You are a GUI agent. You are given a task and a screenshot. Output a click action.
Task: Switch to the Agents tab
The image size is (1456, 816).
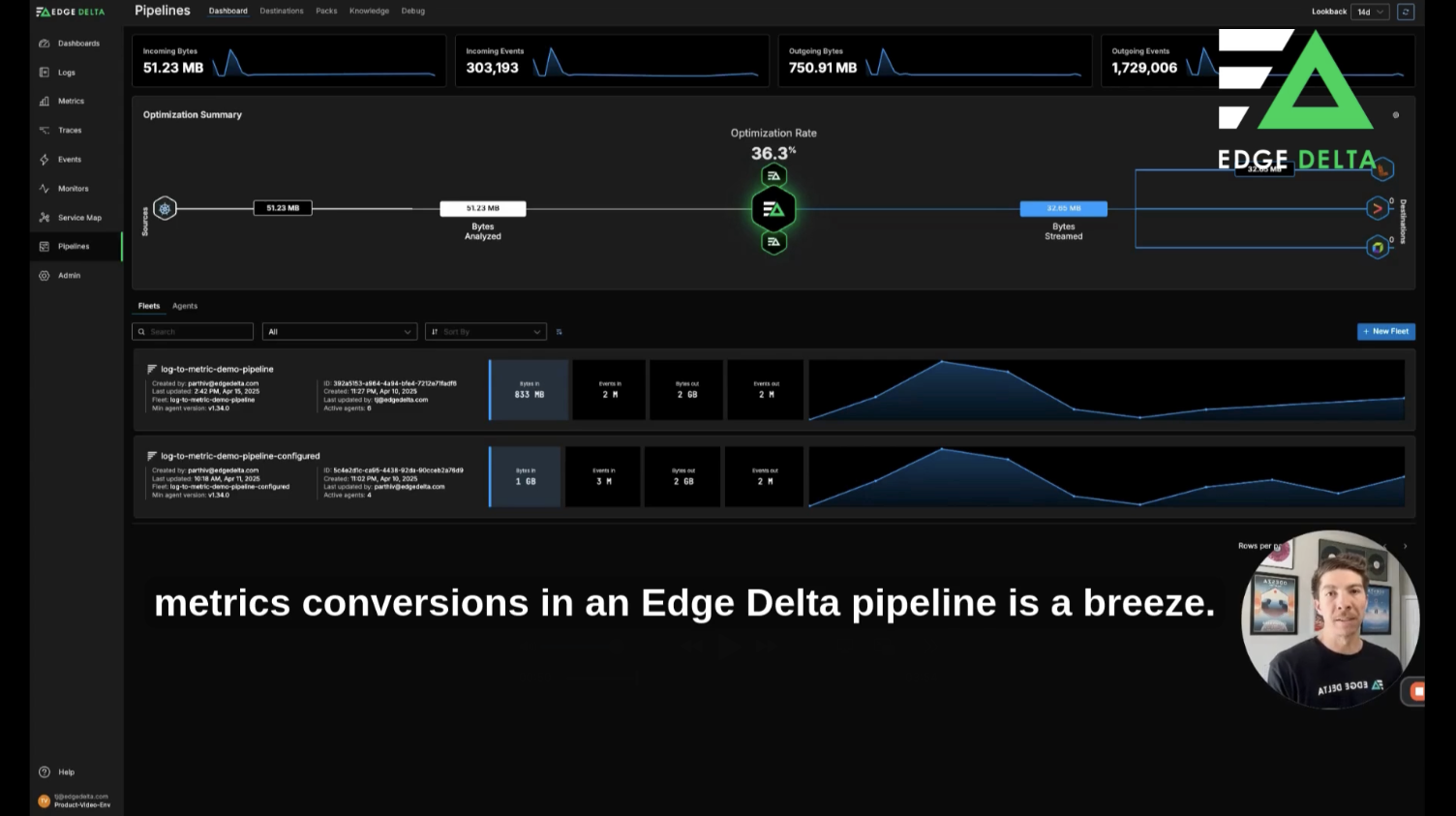[x=184, y=306]
